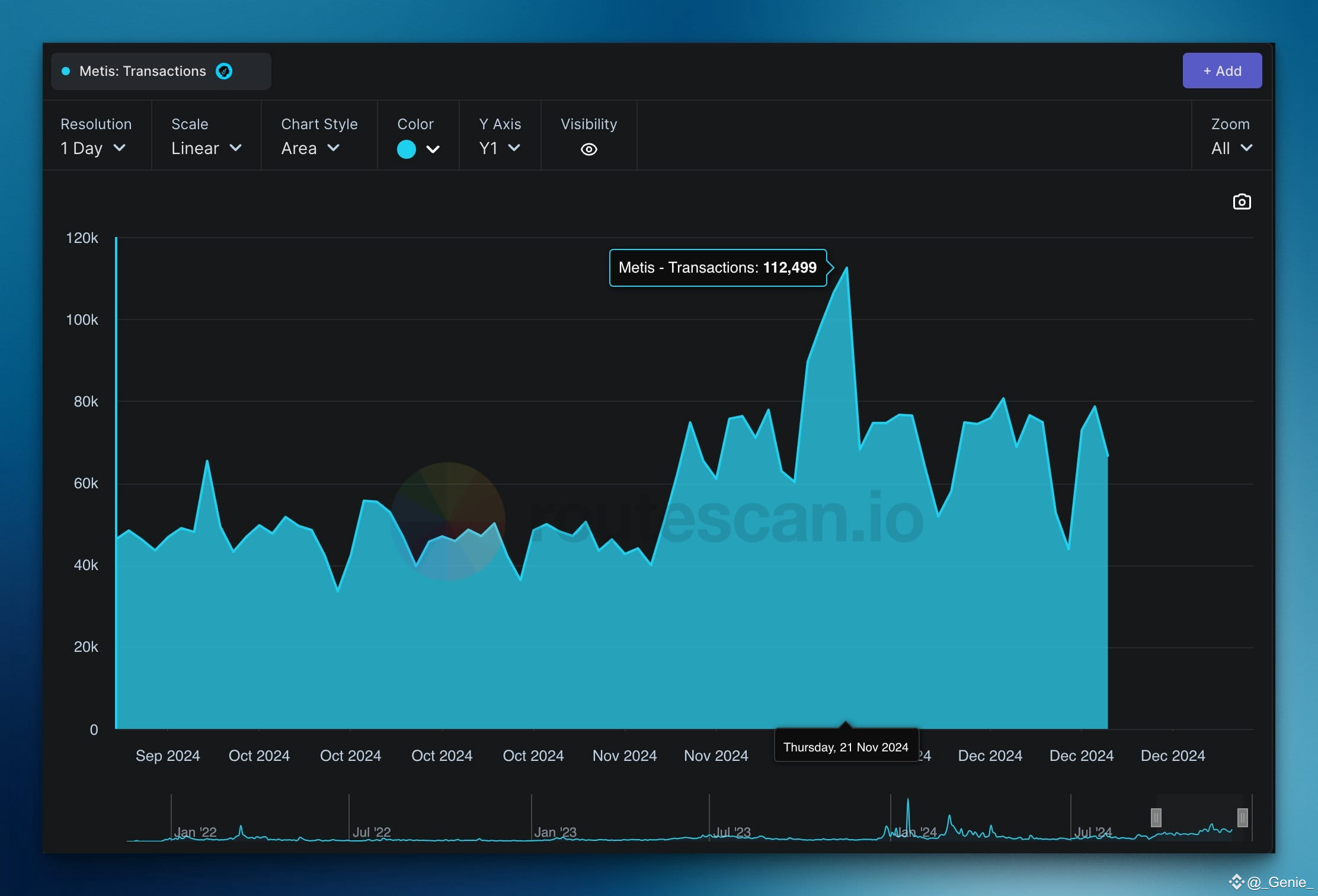Viewport: 1318px width, 896px height.
Task: Click the + Add button
Action: (x=1221, y=71)
